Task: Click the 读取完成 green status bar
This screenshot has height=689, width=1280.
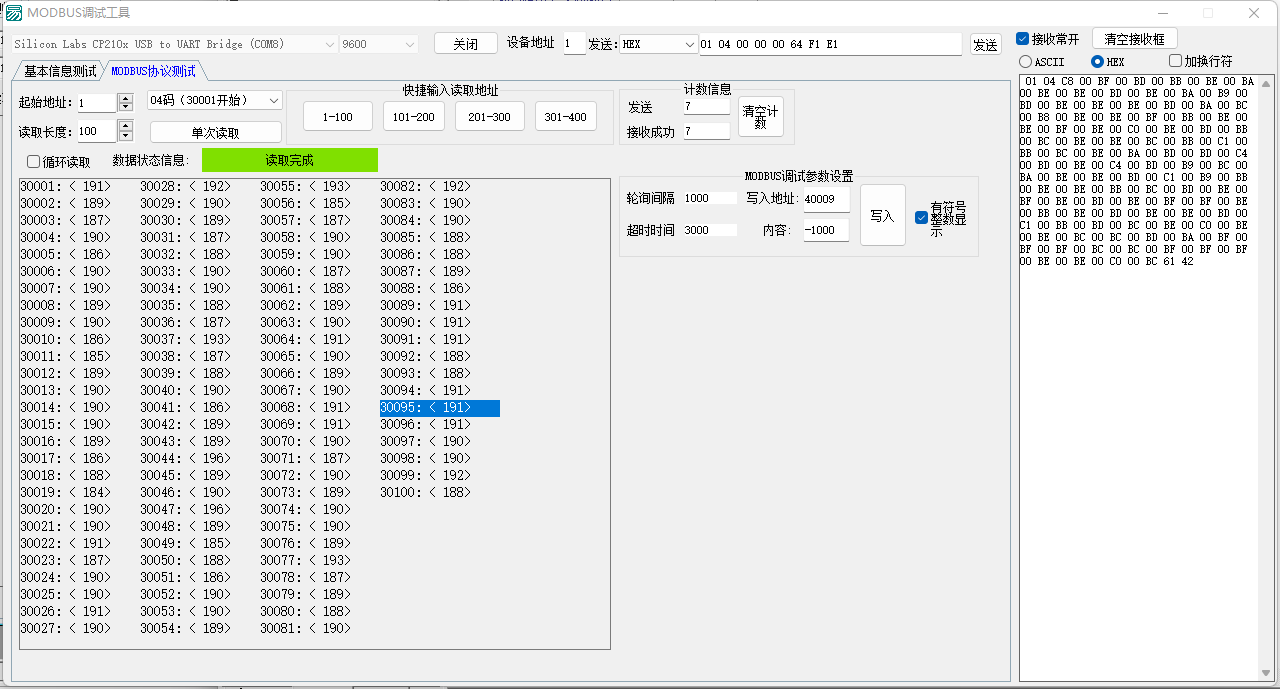Action: click(290, 160)
